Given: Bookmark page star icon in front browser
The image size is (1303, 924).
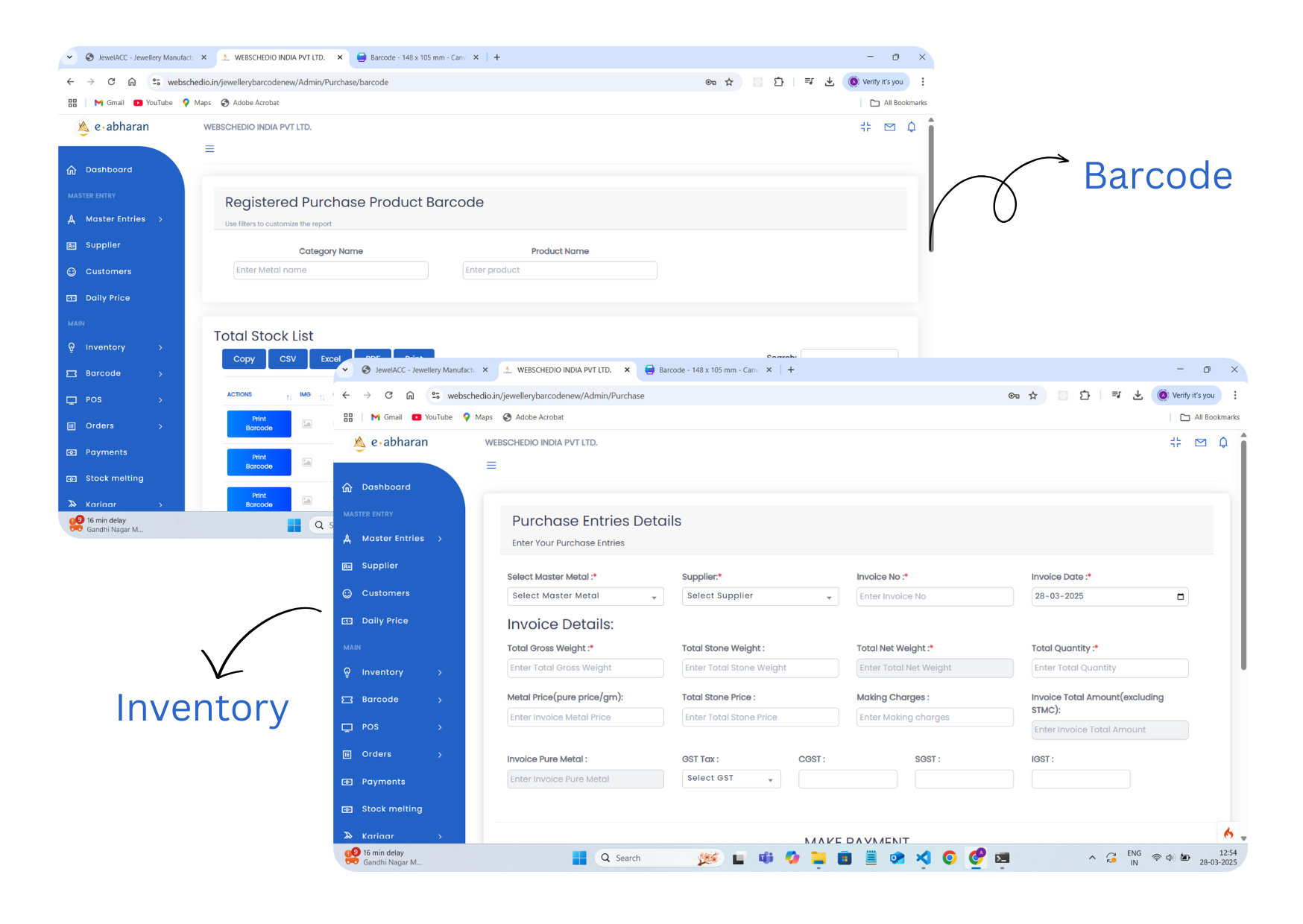Looking at the screenshot, I should click(x=1033, y=396).
